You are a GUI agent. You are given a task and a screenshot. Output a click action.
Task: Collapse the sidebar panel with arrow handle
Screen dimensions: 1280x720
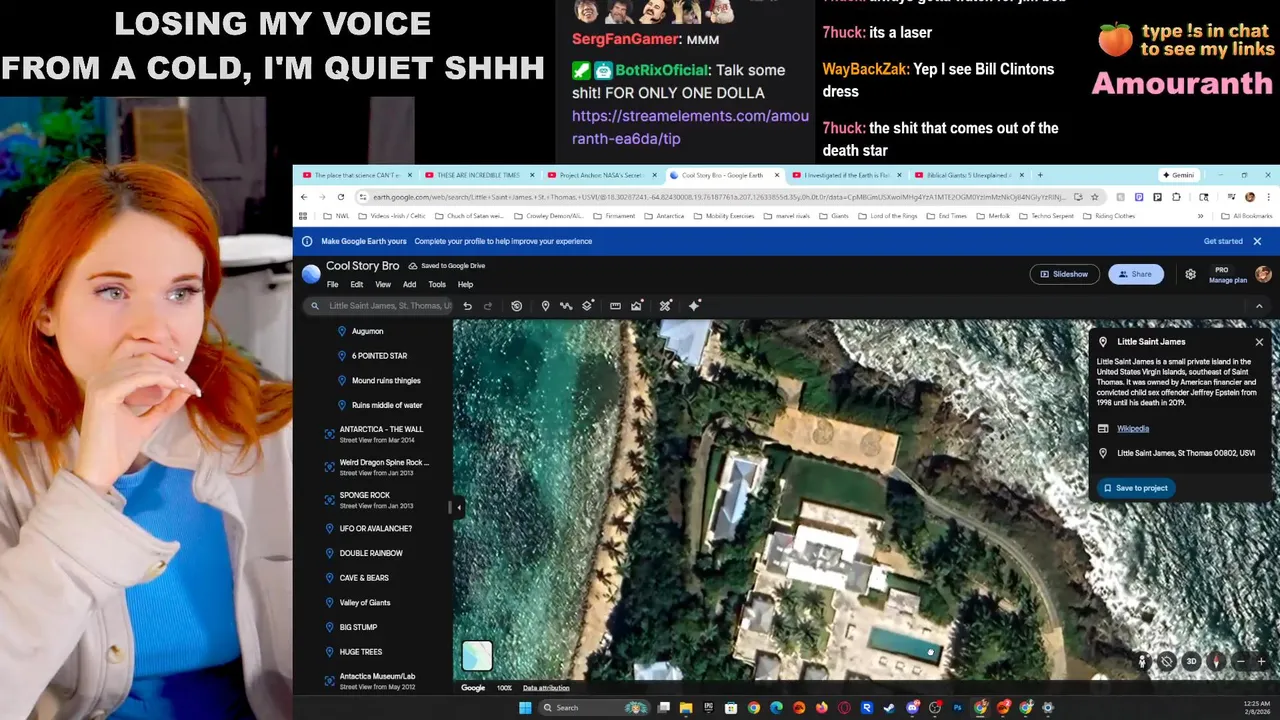click(x=458, y=508)
